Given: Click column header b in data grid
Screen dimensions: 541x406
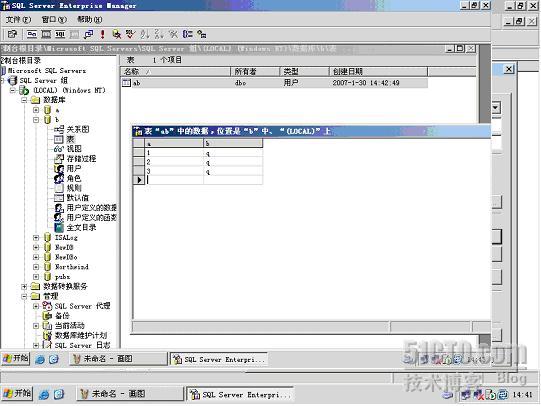Looking at the screenshot, I should pyautogui.click(x=233, y=143).
